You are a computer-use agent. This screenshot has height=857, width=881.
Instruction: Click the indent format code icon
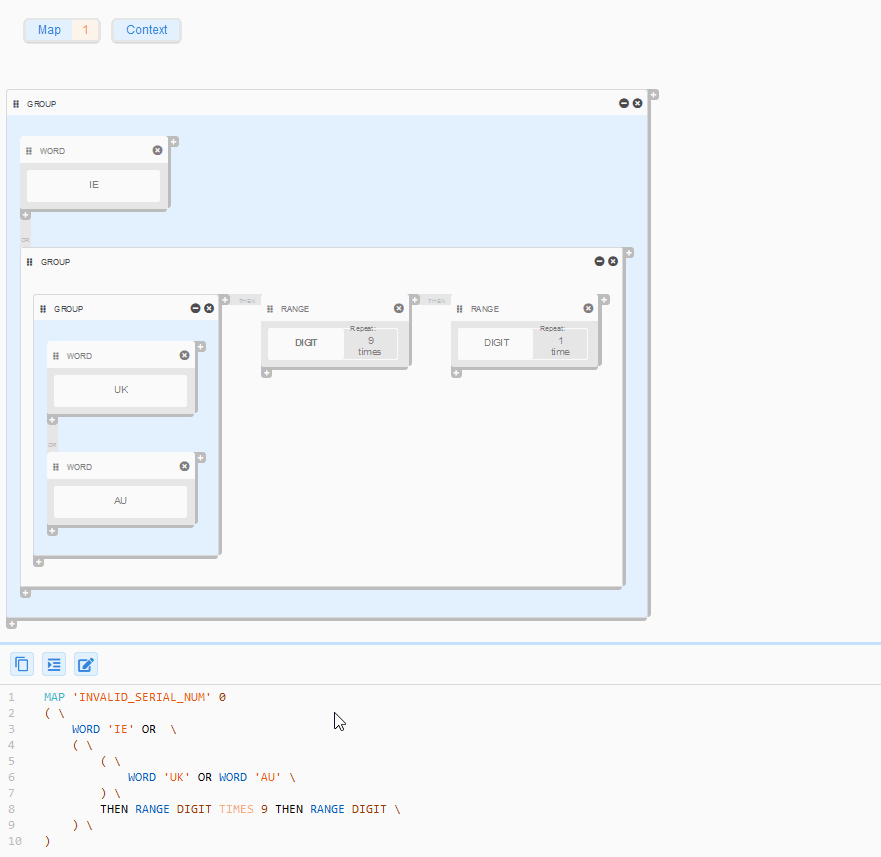click(x=54, y=664)
